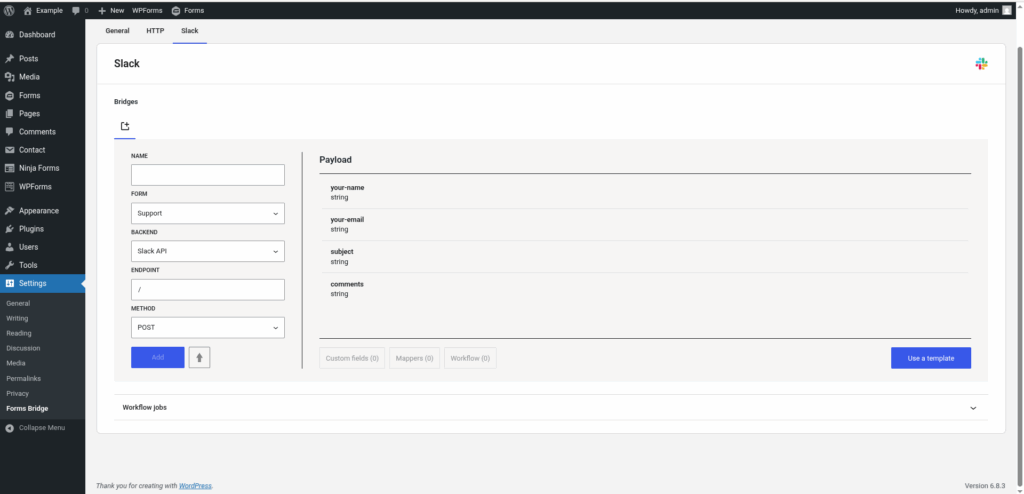Open Forms in the top admin bar
This screenshot has width=1024, height=494.
point(188,10)
